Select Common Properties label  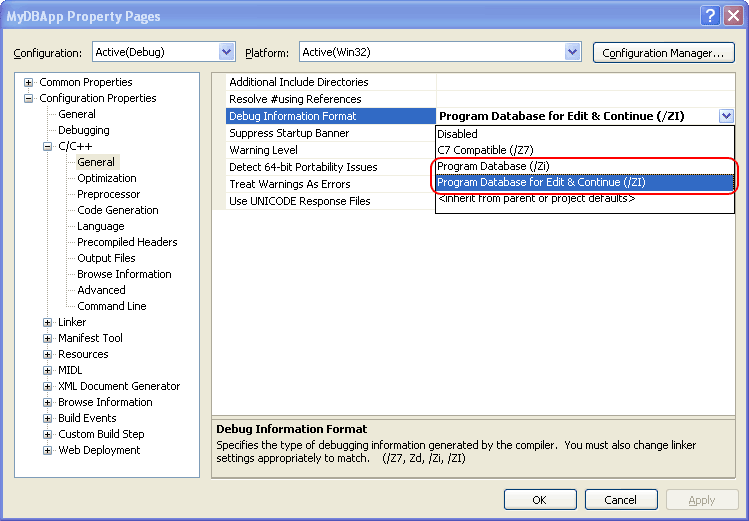tap(86, 82)
